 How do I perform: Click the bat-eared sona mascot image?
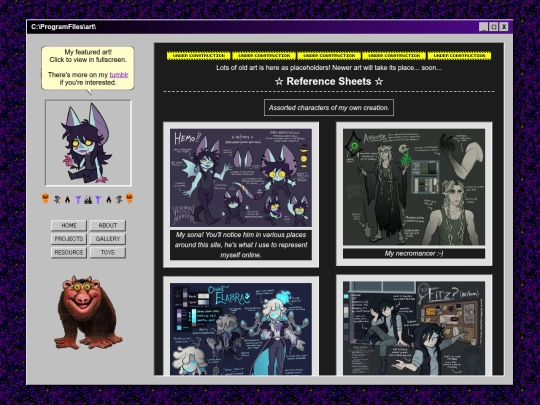[x=88, y=143]
